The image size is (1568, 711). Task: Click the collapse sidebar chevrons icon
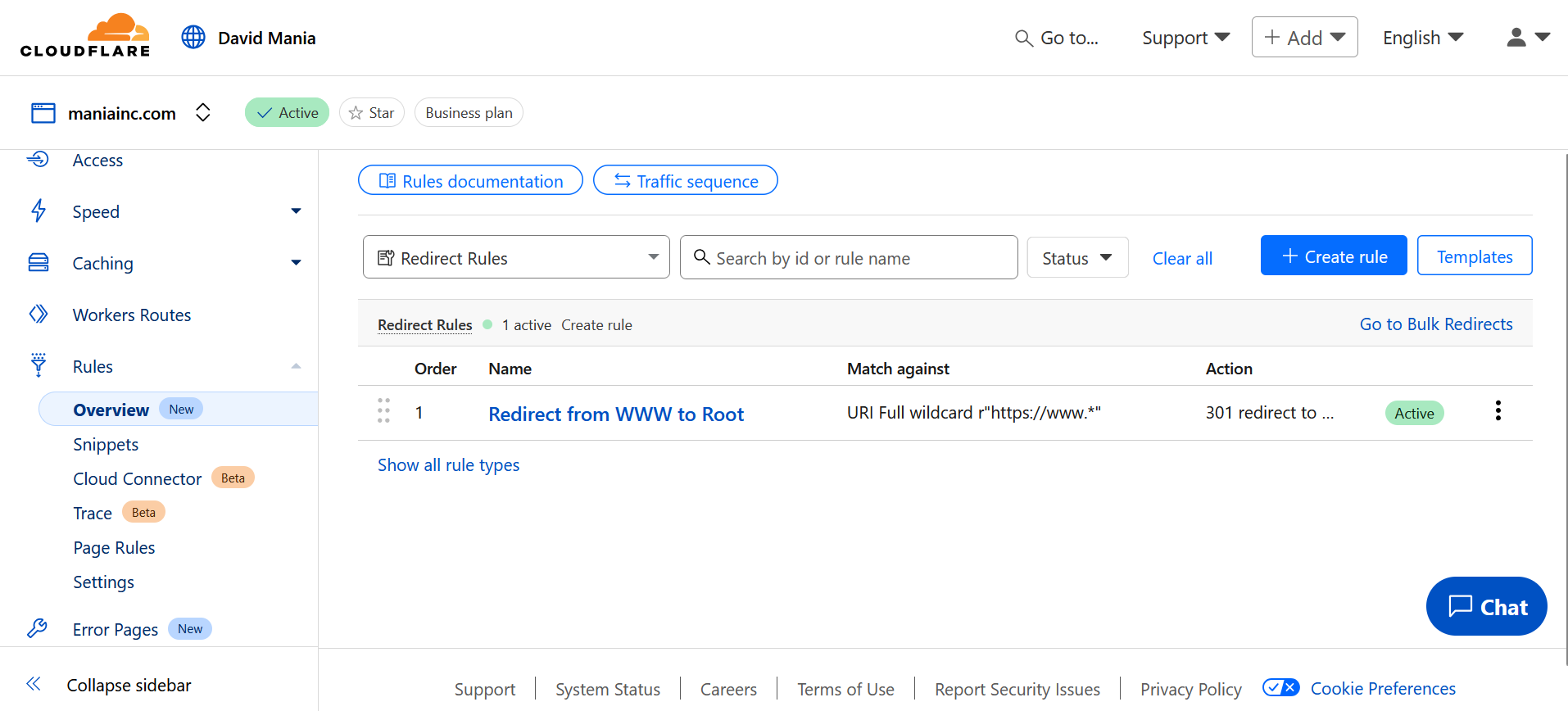(34, 684)
